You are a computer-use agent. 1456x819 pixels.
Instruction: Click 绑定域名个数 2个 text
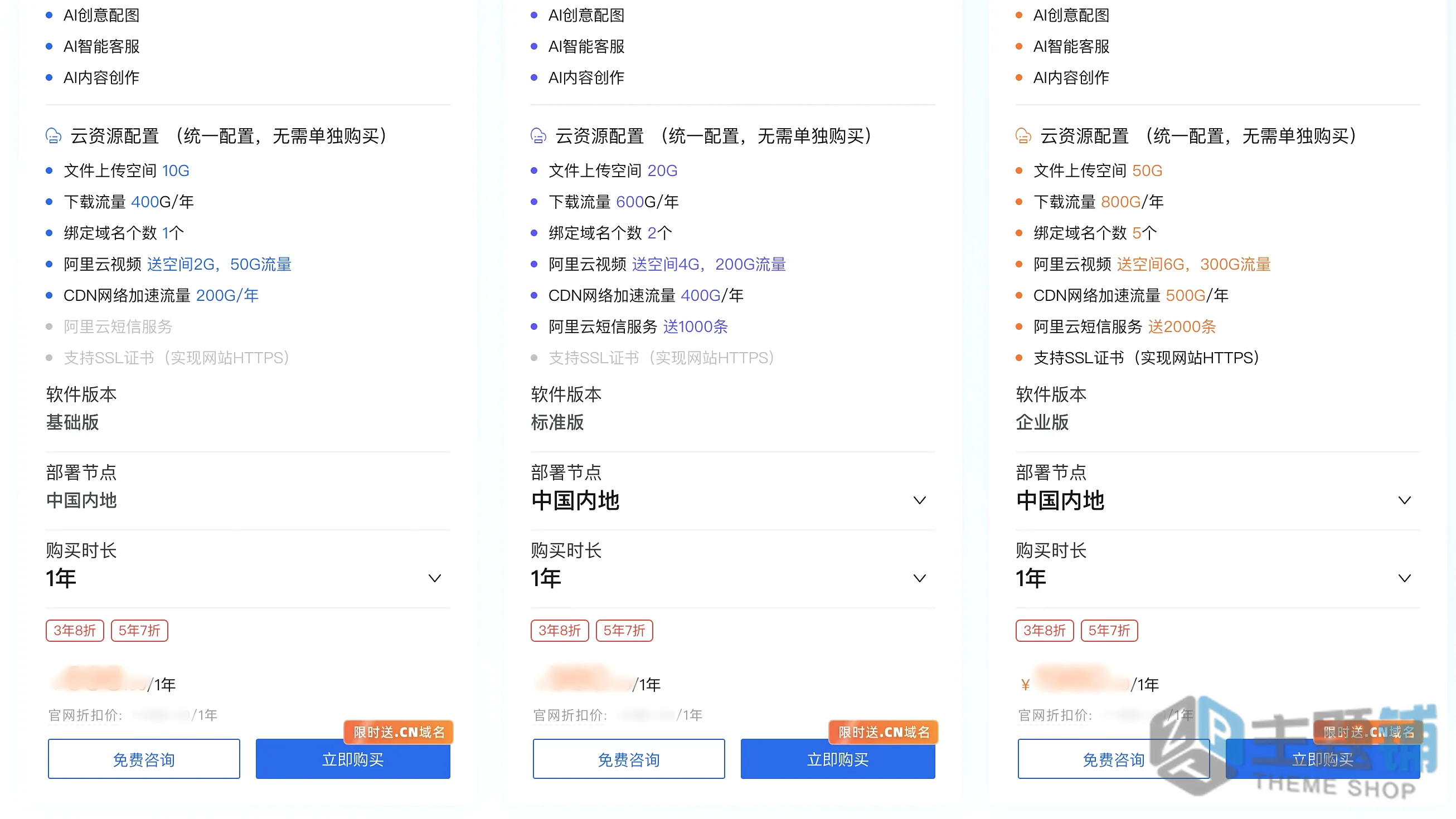click(610, 233)
